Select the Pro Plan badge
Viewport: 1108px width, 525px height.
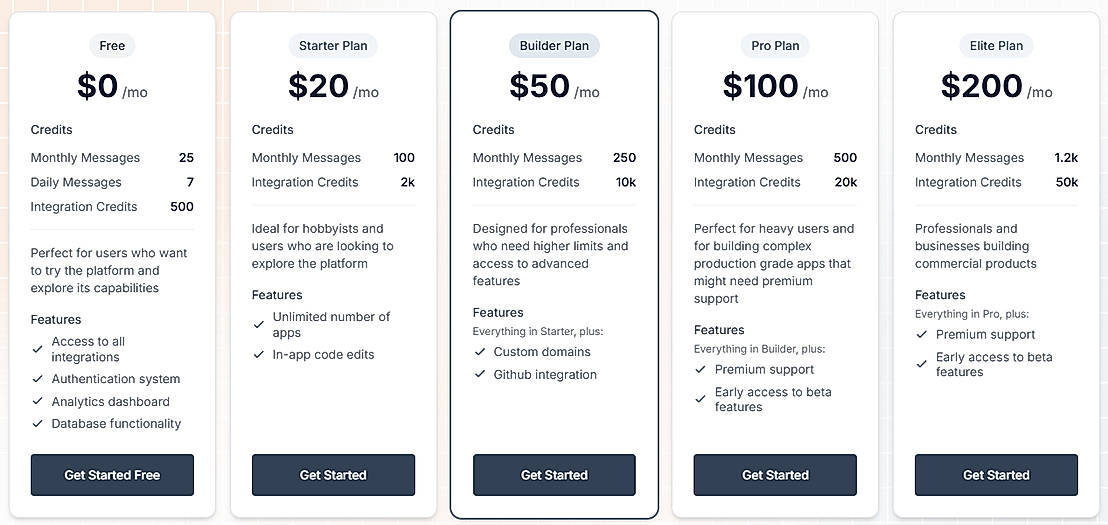[775, 46]
